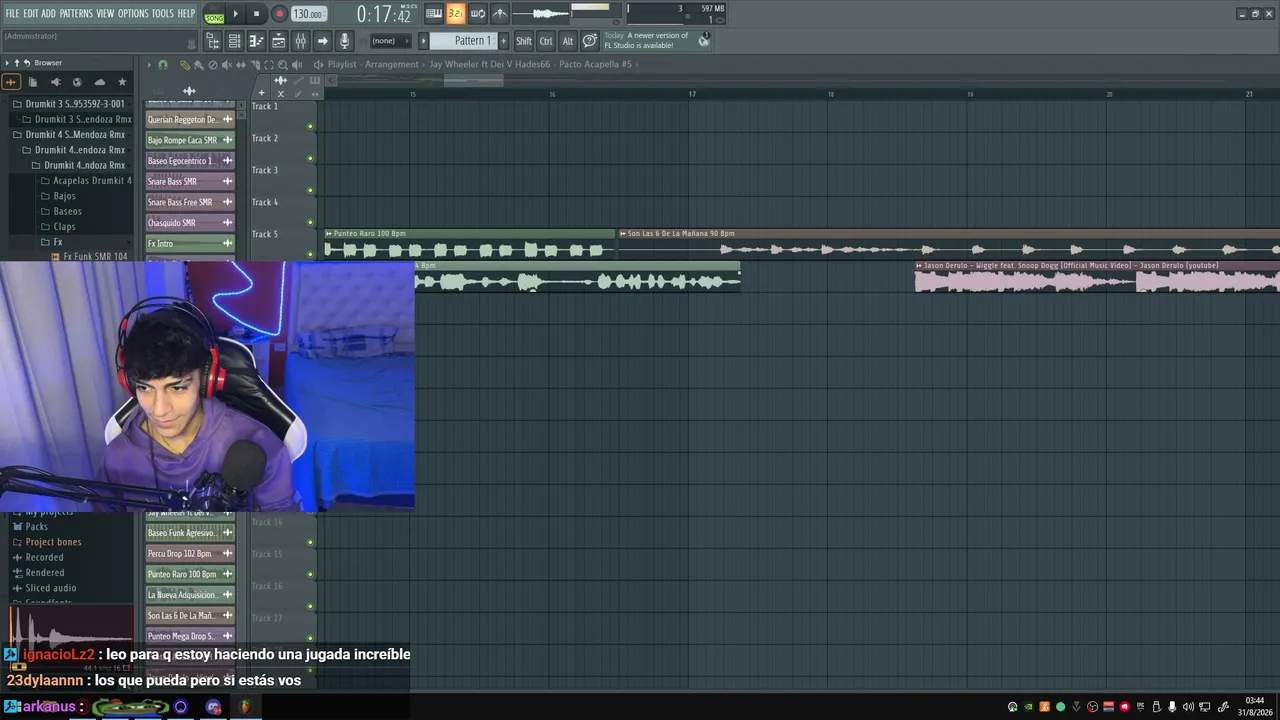The image size is (1280, 720).
Task: Open the TOOLS menu
Action: pos(163,13)
